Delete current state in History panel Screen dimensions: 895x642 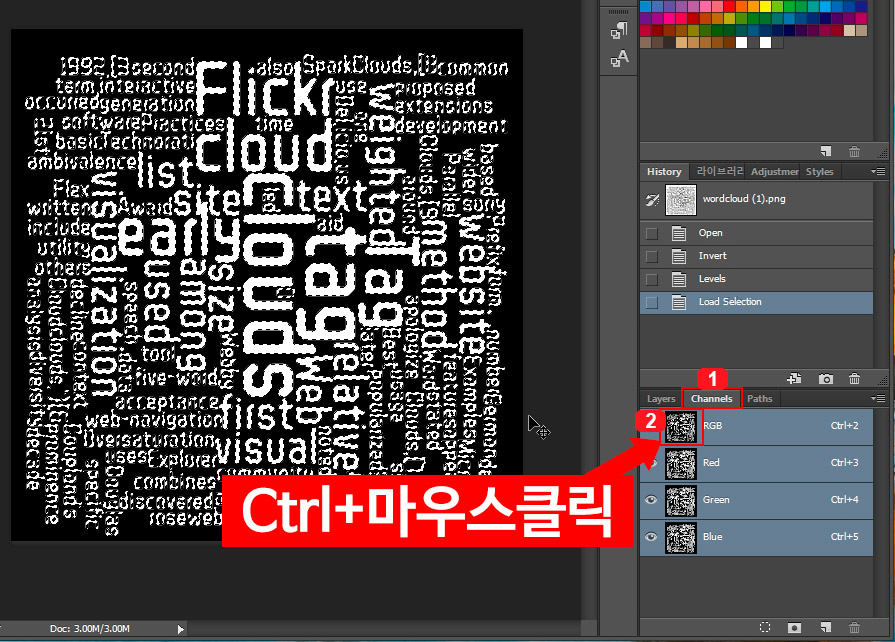tap(854, 378)
